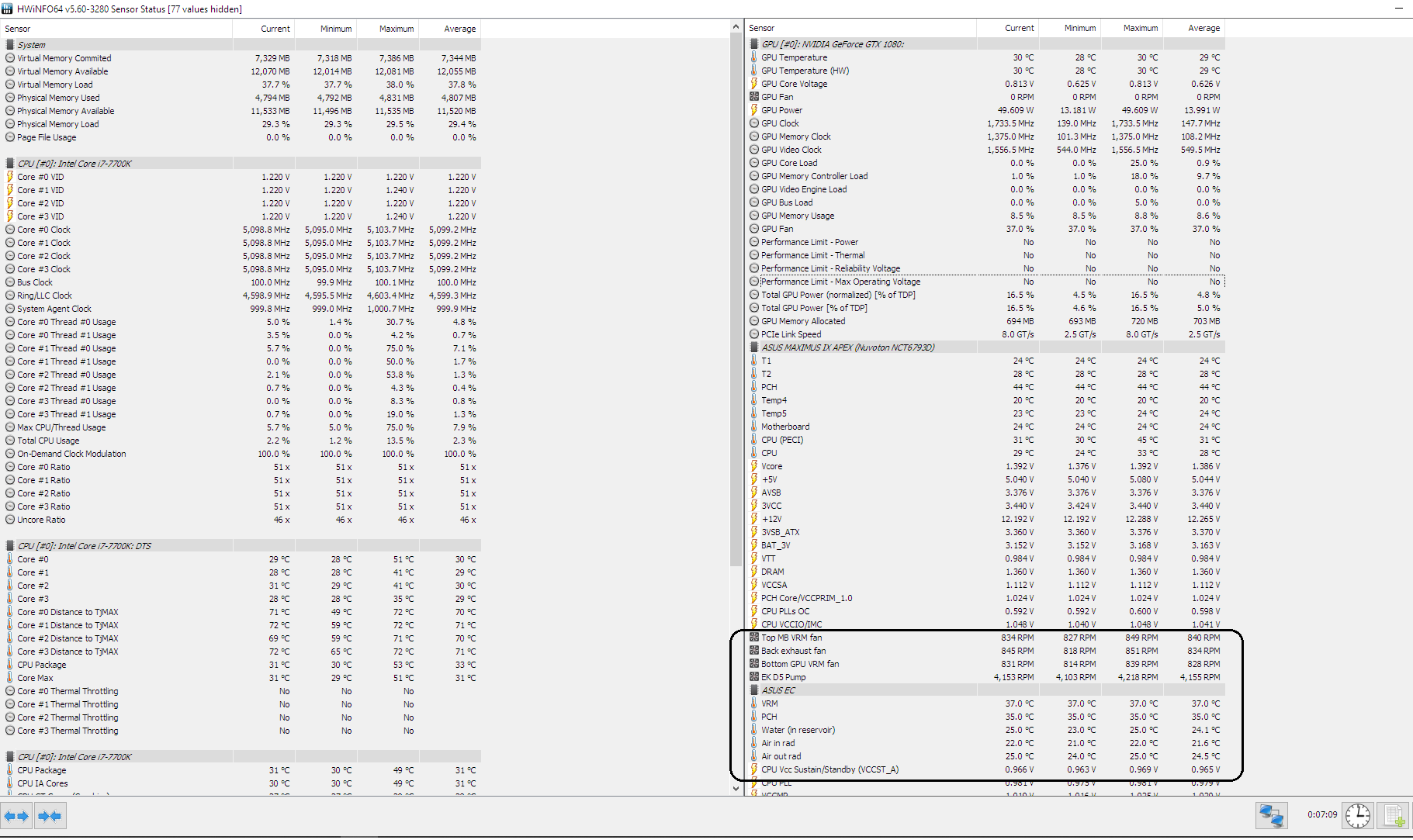The width and height of the screenshot is (1413, 840).
Task: Click the Sensor column header in left pane
Action: click(x=116, y=29)
